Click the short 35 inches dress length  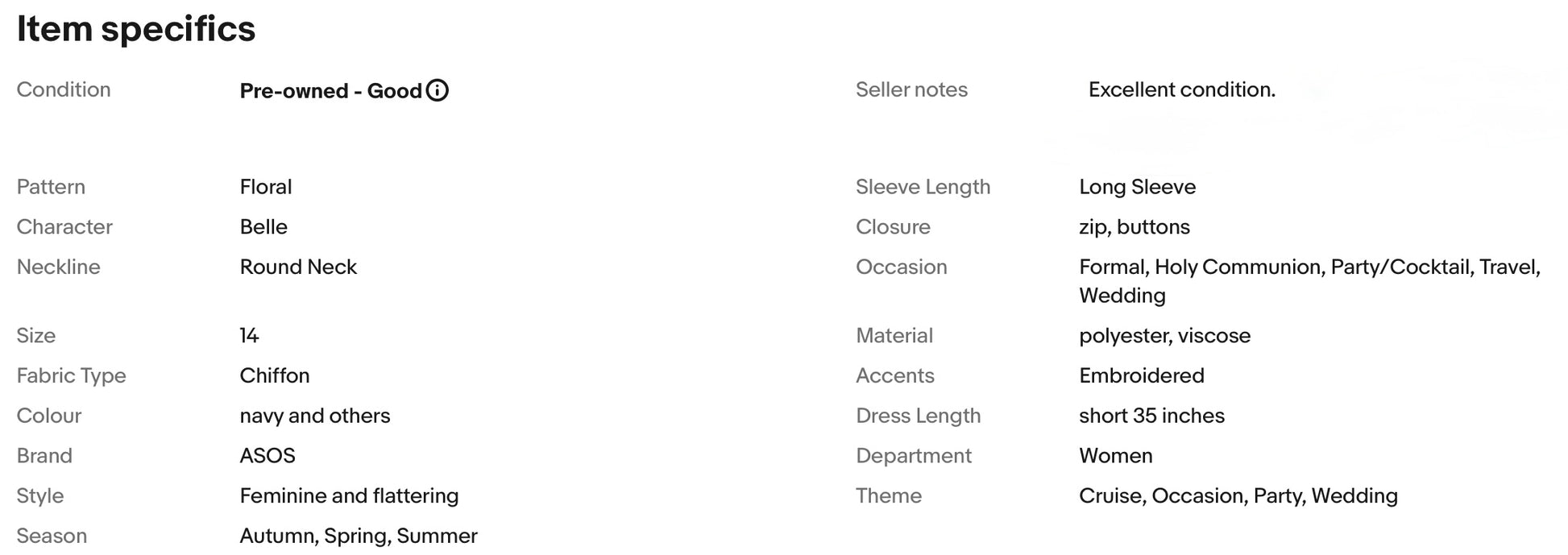1151,416
